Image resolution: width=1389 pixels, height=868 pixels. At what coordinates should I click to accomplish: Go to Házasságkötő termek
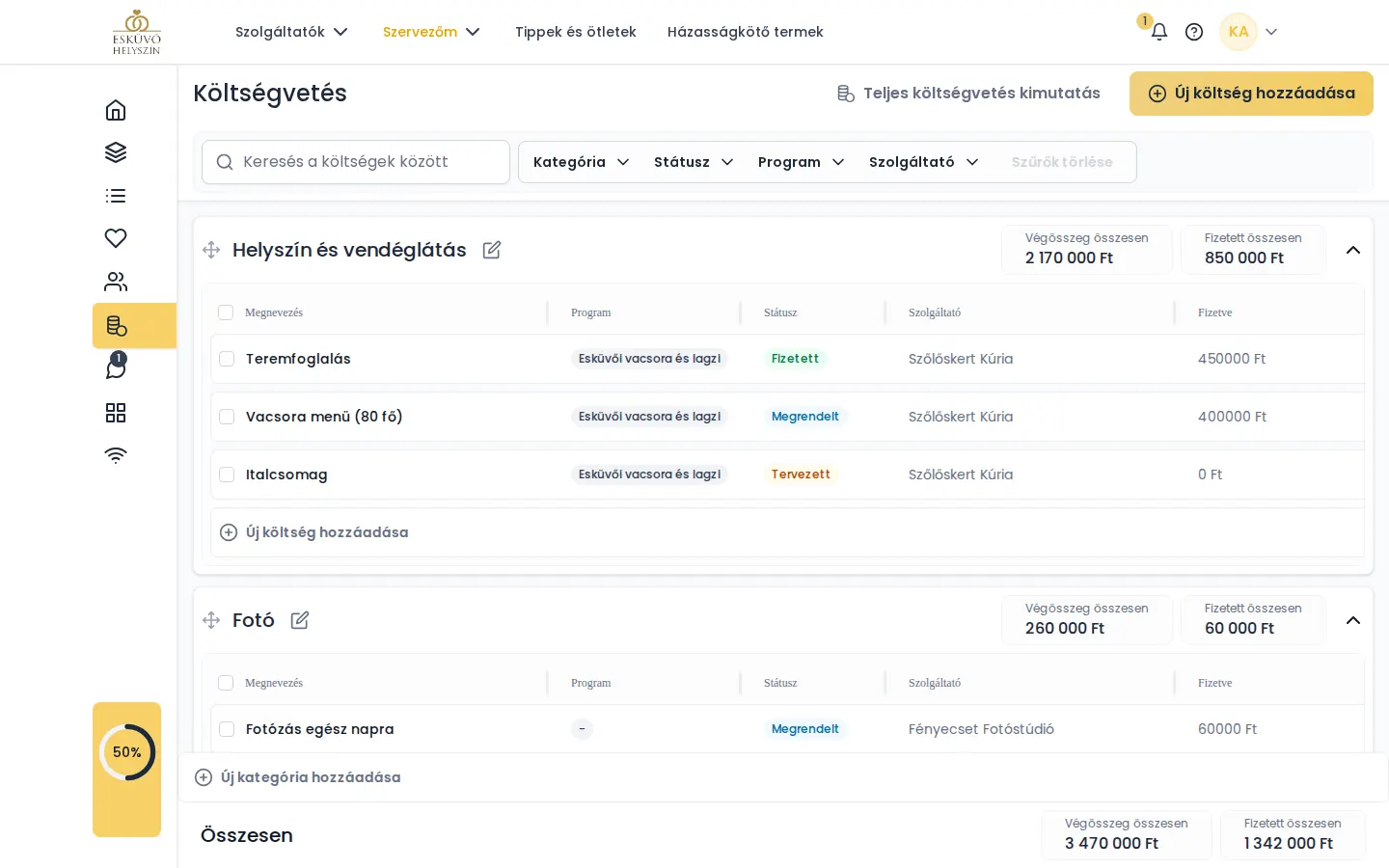[746, 32]
